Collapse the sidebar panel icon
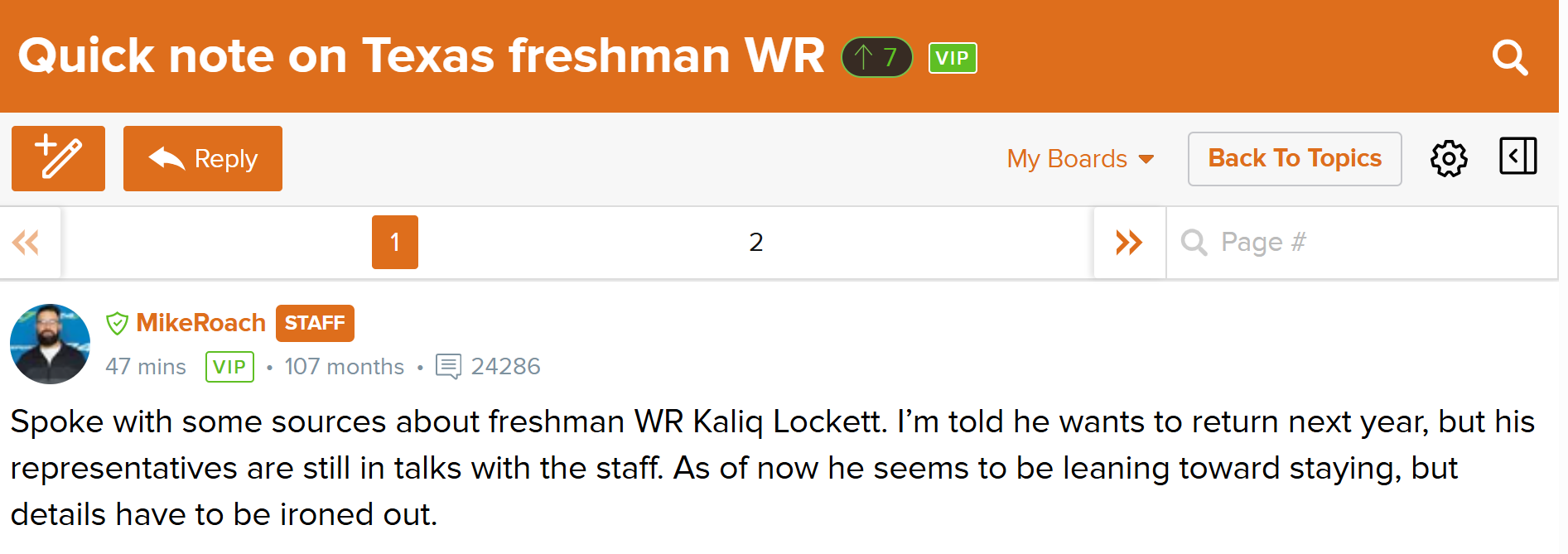This screenshot has height=554, width=1568. coord(1517,157)
